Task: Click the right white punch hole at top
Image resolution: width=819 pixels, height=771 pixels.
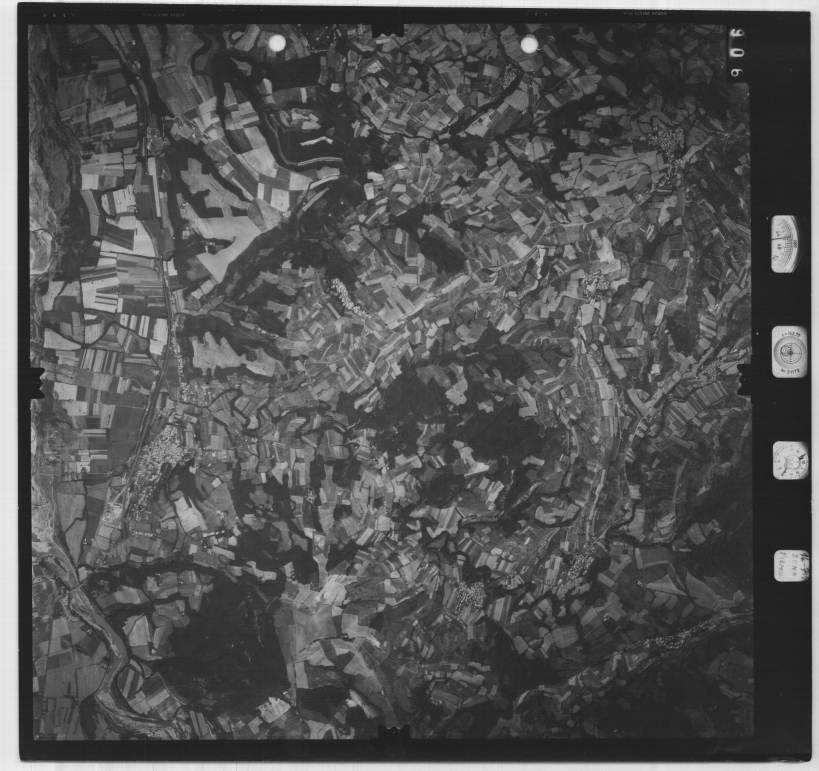Action: (x=529, y=45)
